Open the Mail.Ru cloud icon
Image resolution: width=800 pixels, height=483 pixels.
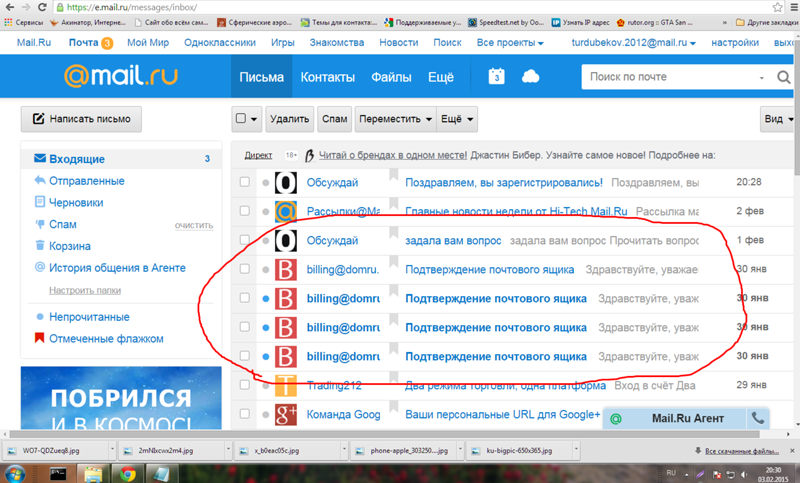[531, 77]
